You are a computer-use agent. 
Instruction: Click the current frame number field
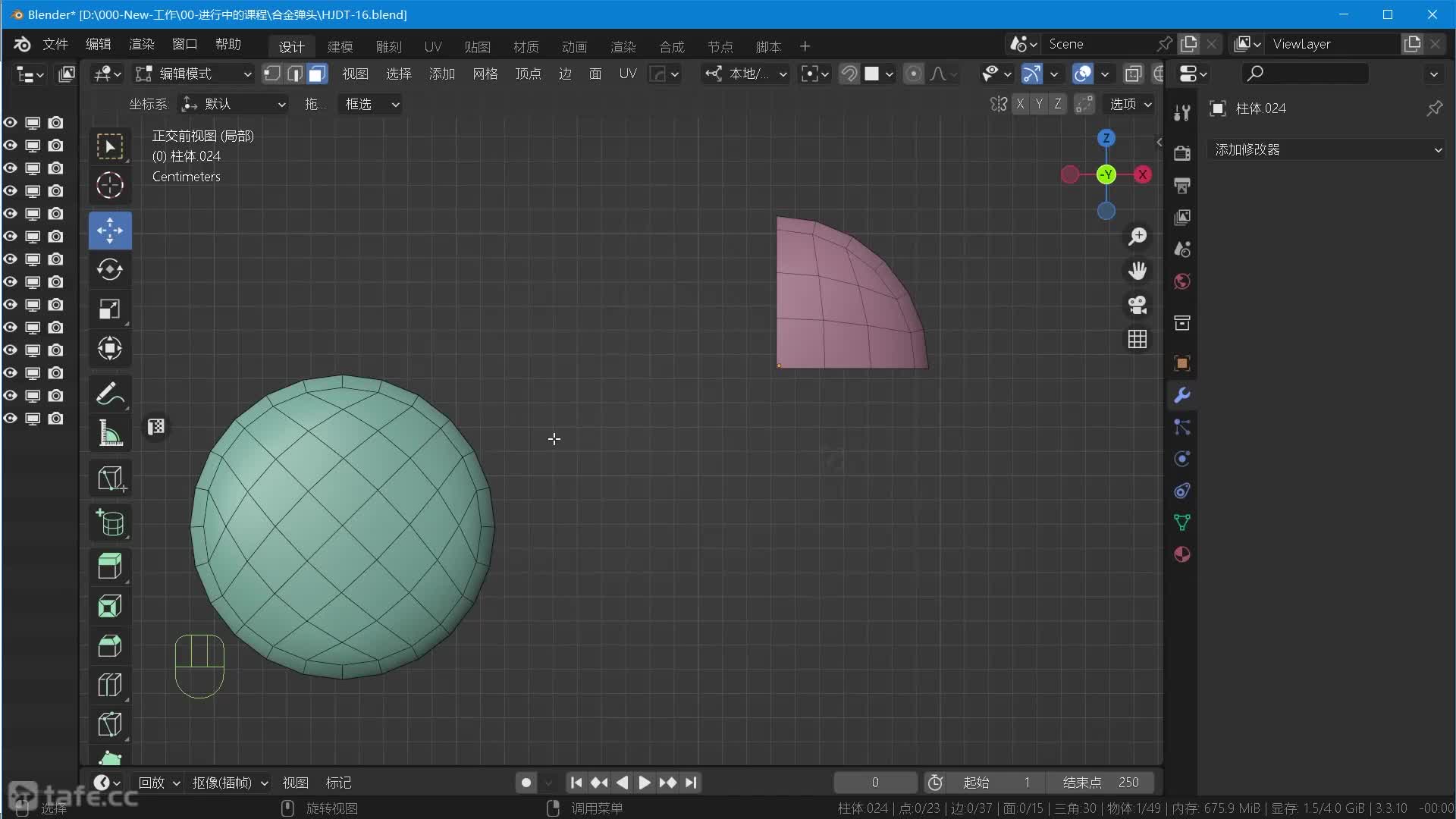point(875,782)
